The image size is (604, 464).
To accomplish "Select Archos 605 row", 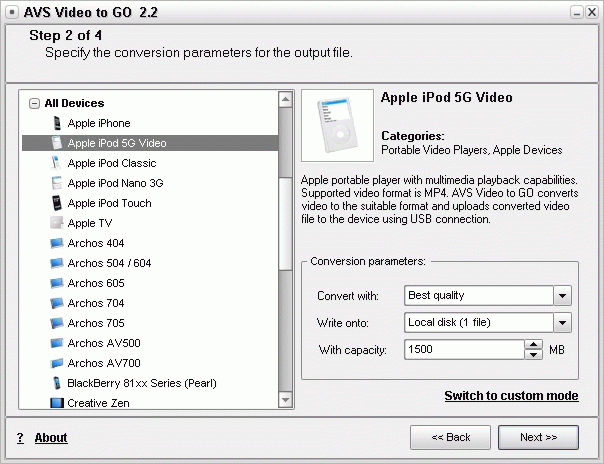I will pyautogui.click(x=150, y=283).
